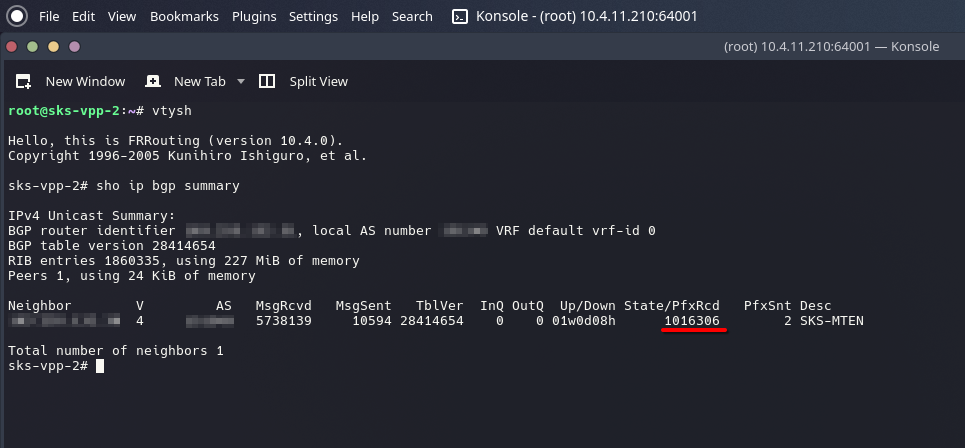Image resolution: width=965 pixels, height=448 pixels.
Task: Click the 'MsgSent' column header
Action: tap(363, 306)
